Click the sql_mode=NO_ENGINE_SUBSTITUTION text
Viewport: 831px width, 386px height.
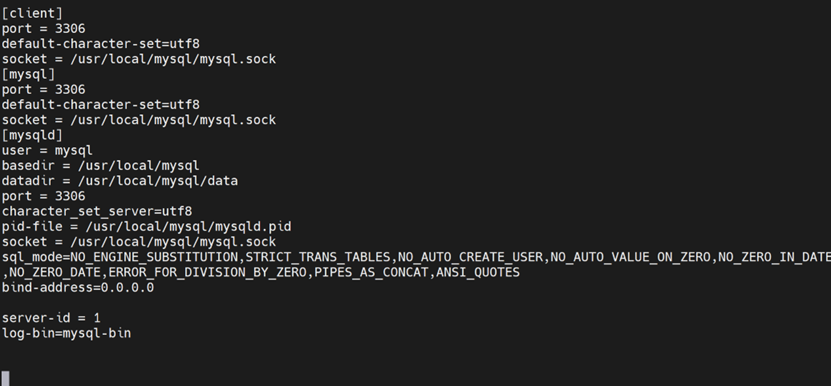click(x=120, y=257)
